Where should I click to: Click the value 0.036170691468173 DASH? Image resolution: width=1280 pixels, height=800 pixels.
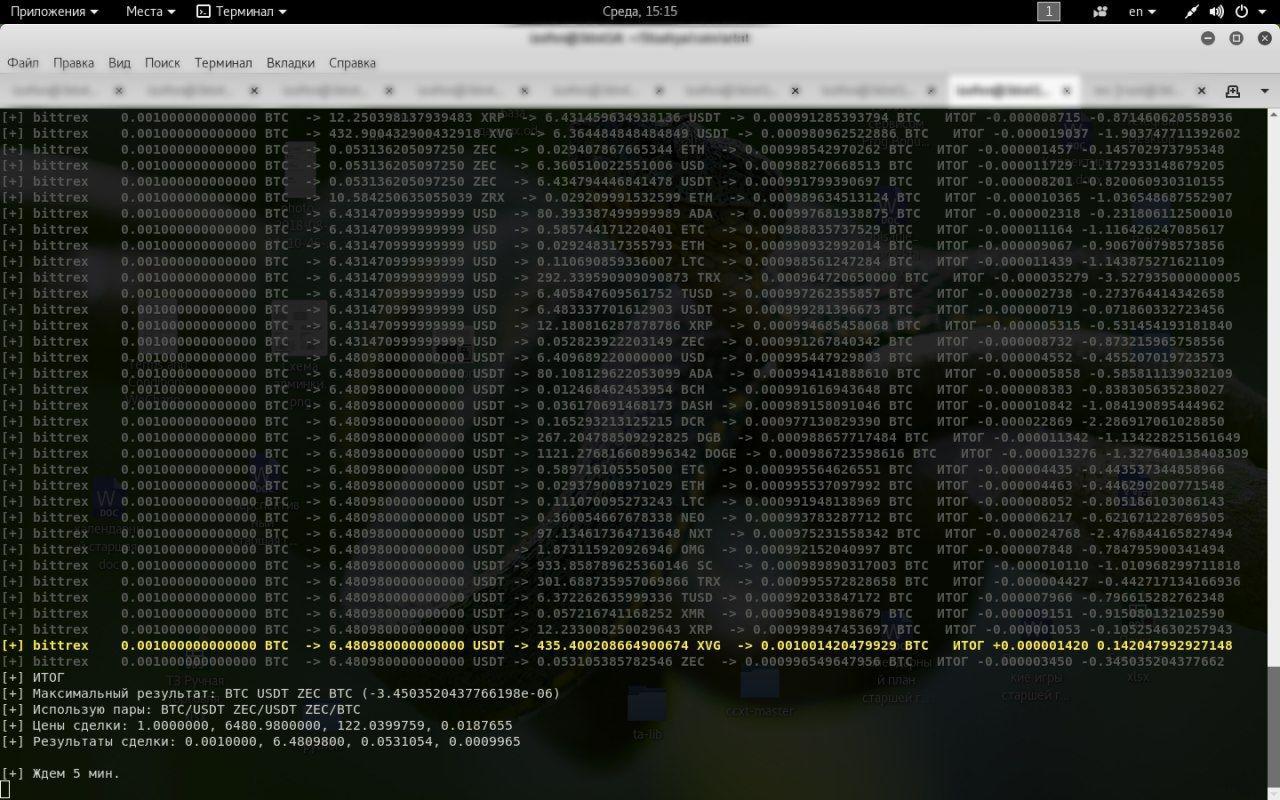625,405
